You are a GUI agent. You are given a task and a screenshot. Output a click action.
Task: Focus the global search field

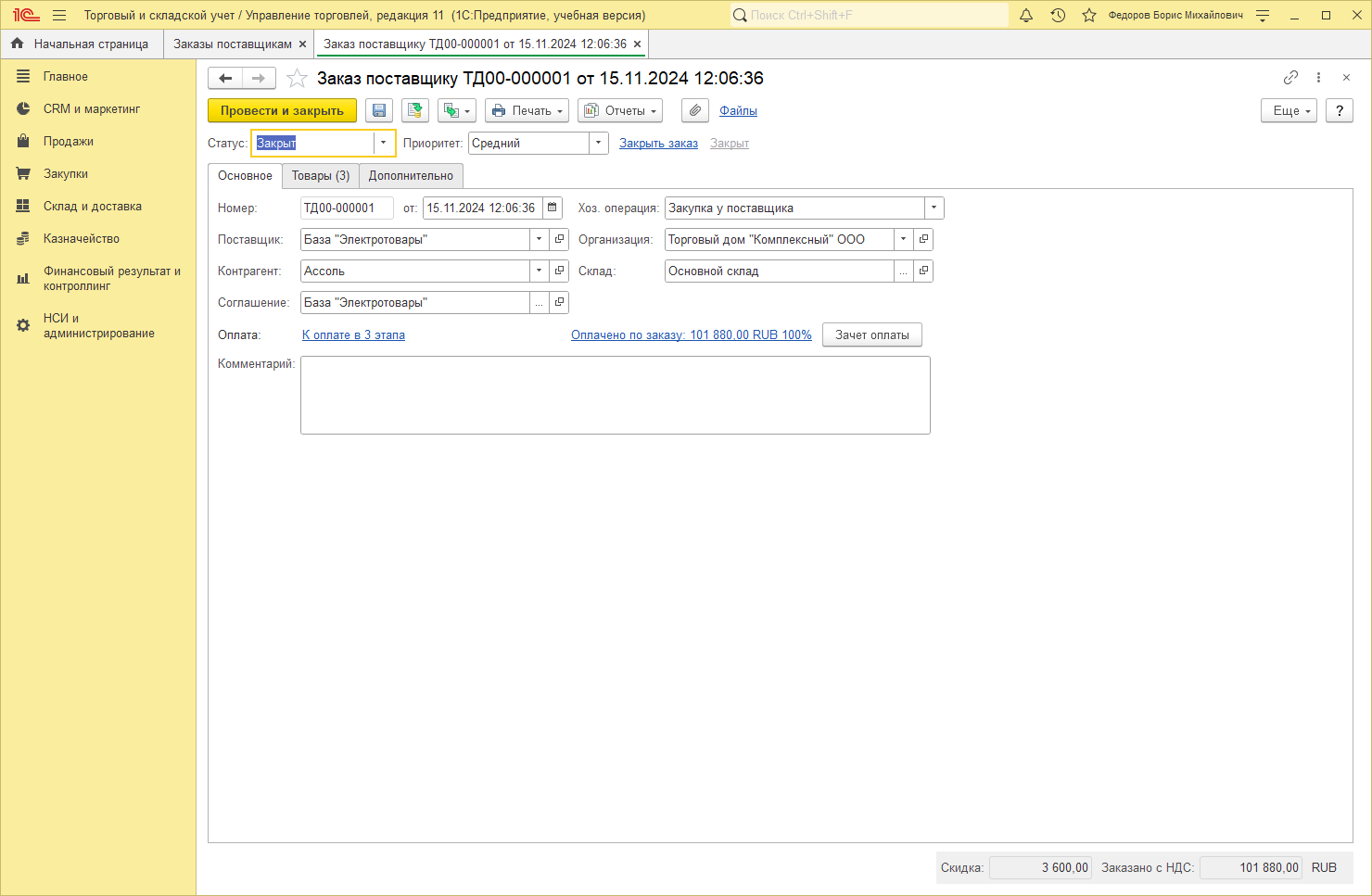click(869, 15)
